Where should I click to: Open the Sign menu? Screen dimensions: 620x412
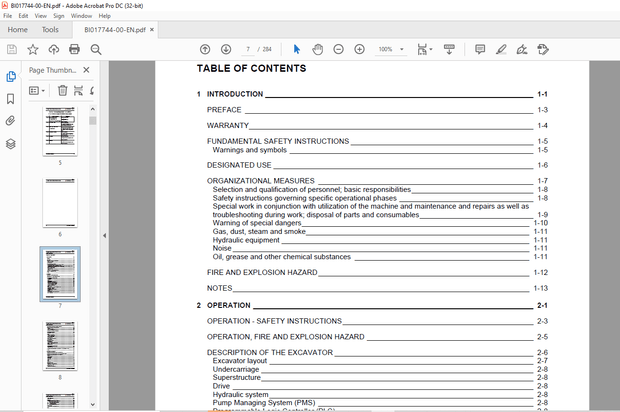(59, 16)
